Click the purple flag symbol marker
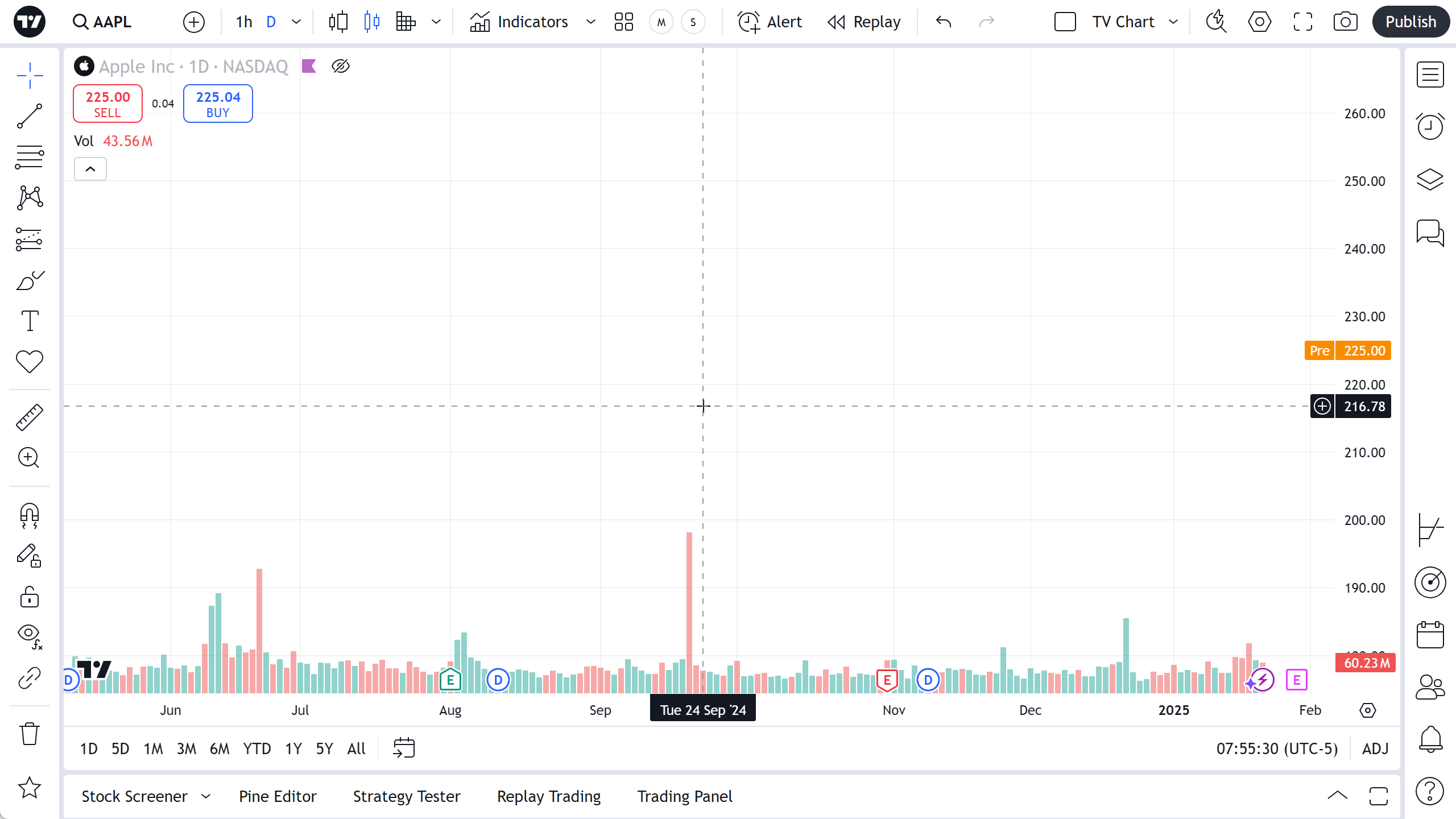 [x=309, y=67]
